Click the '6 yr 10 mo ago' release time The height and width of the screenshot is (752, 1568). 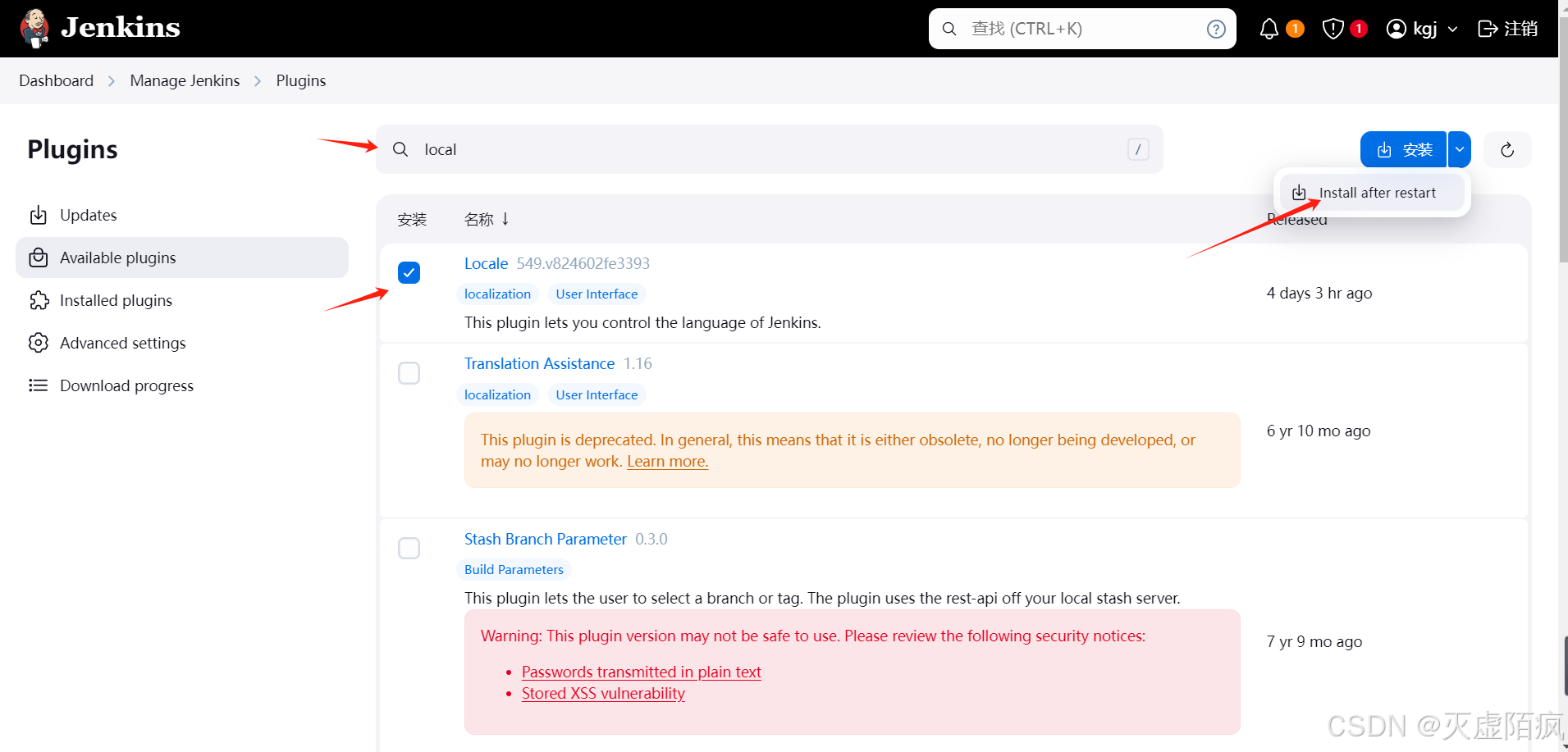1319,431
